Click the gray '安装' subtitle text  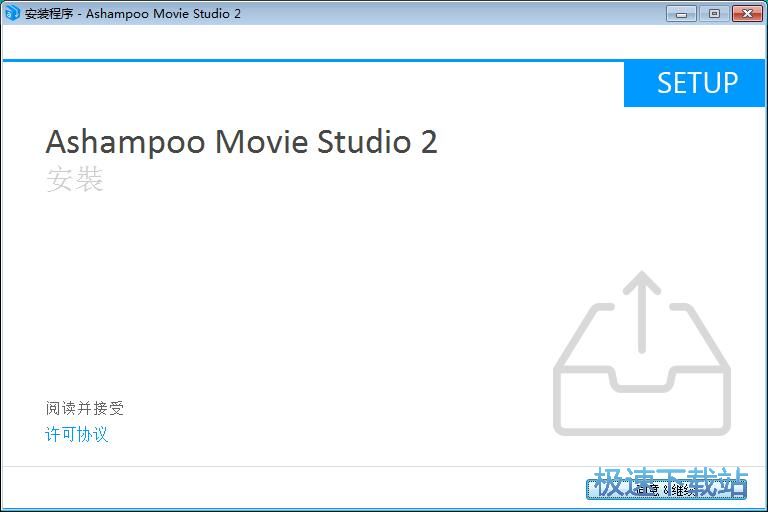point(75,179)
